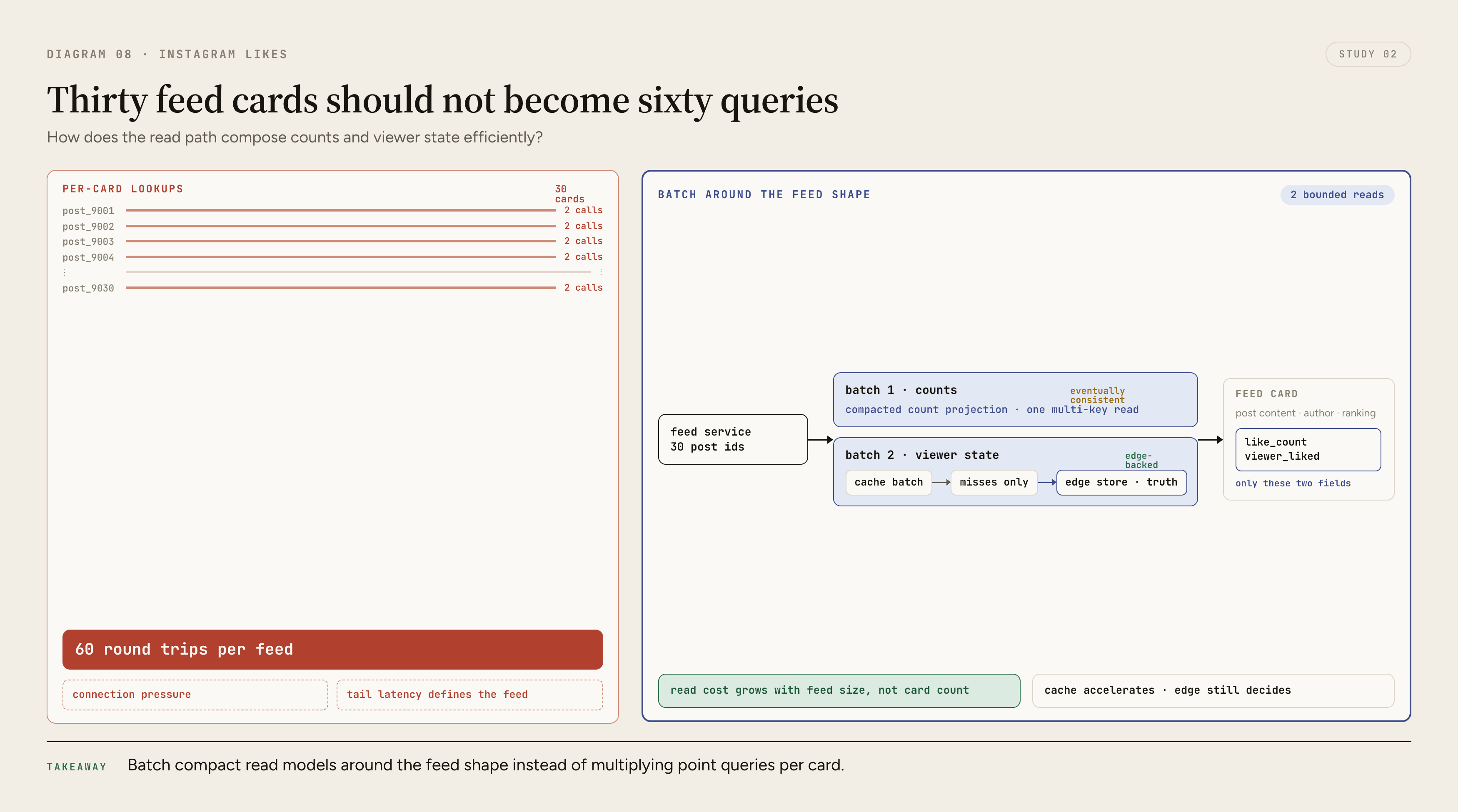Click the '2 bounded reads' badge

[1337, 194]
